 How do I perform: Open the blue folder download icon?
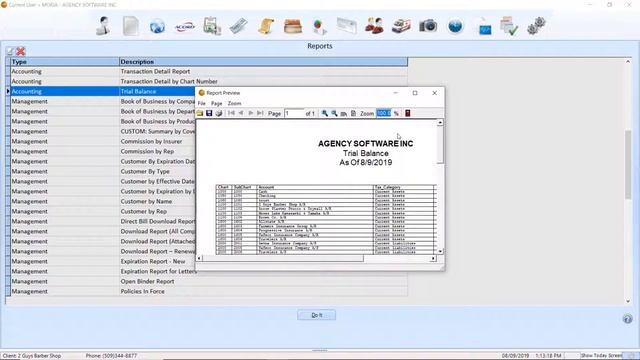click(484, 27)
